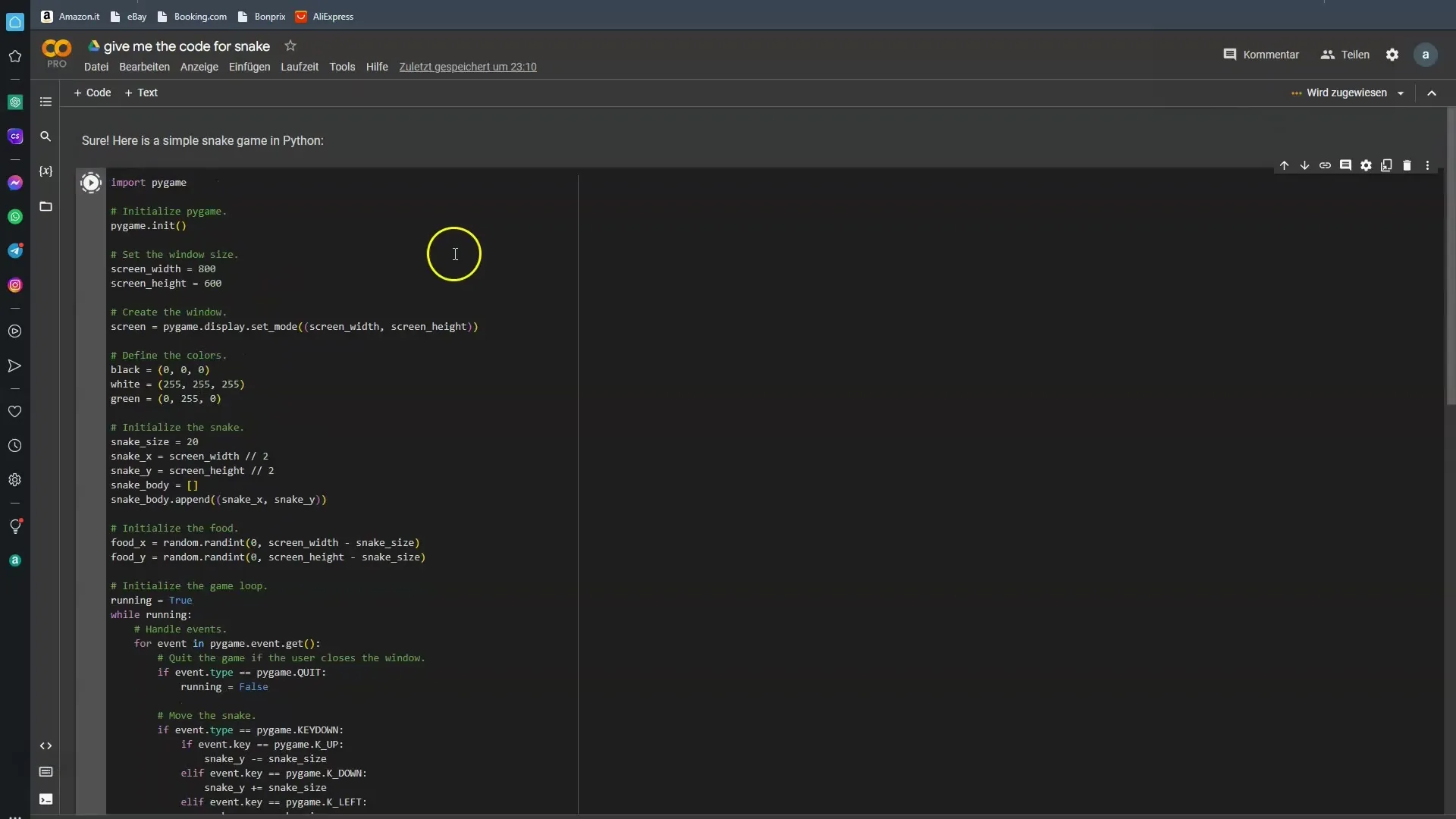Open Colab settings gear in header
The image size is (1456, 819).
tap(1392, 55)
